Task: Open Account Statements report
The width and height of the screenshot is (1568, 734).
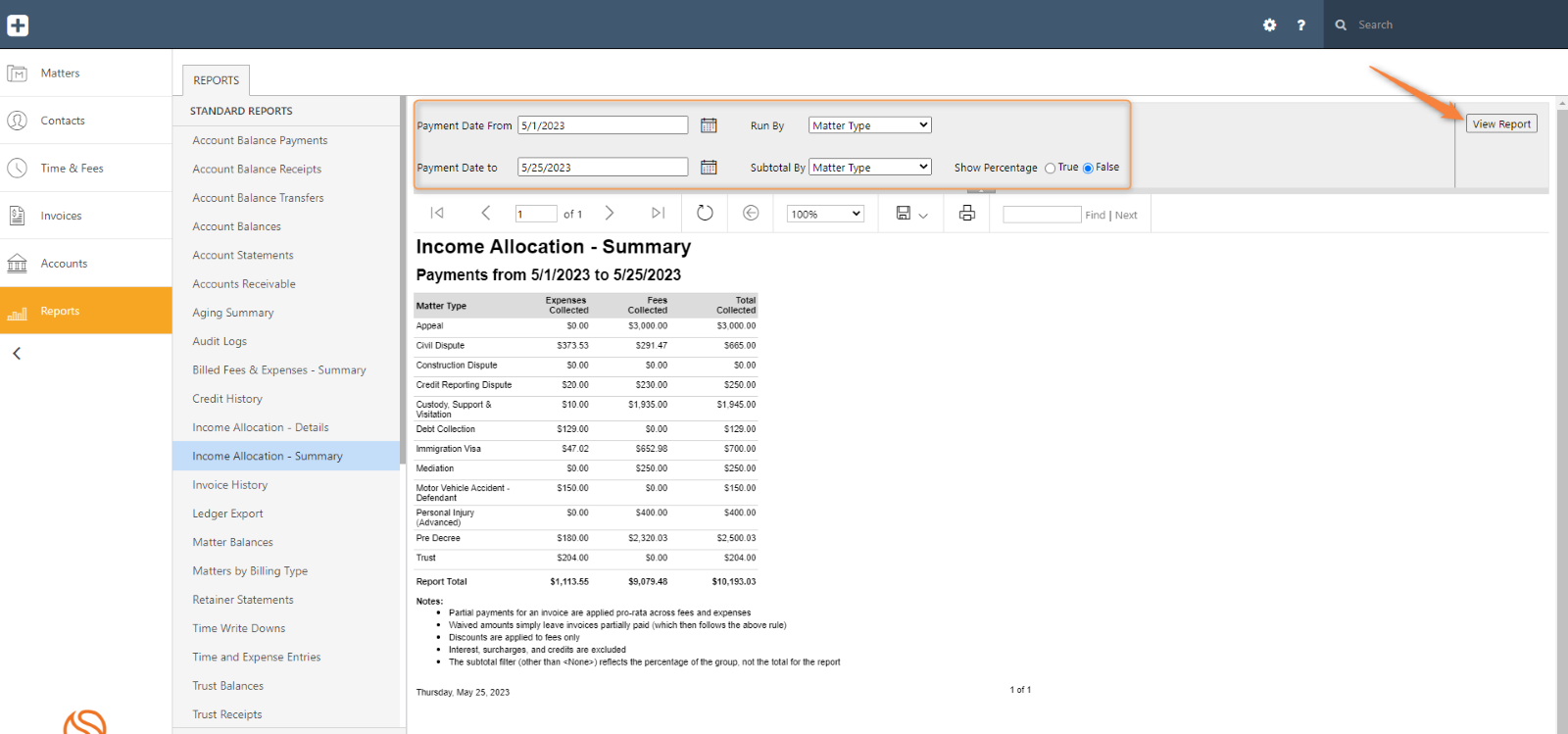Action: pyautogui.click(x=243, y=255)
